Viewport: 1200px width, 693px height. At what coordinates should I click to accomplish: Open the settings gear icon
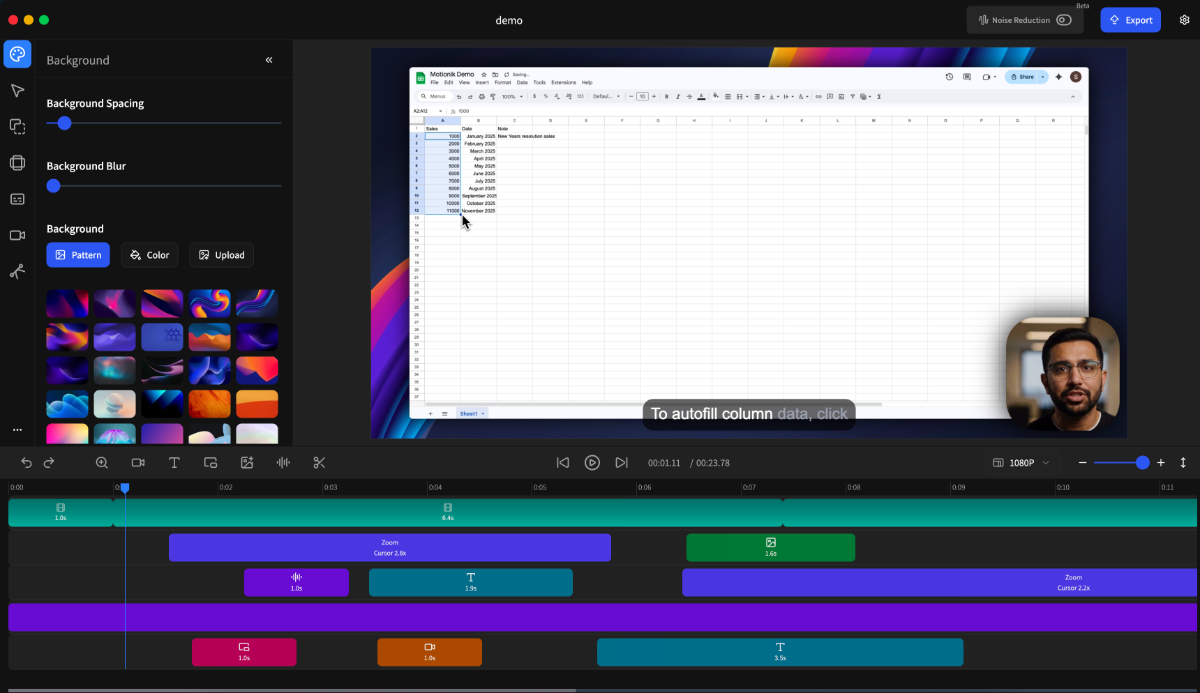[1184, 20]
